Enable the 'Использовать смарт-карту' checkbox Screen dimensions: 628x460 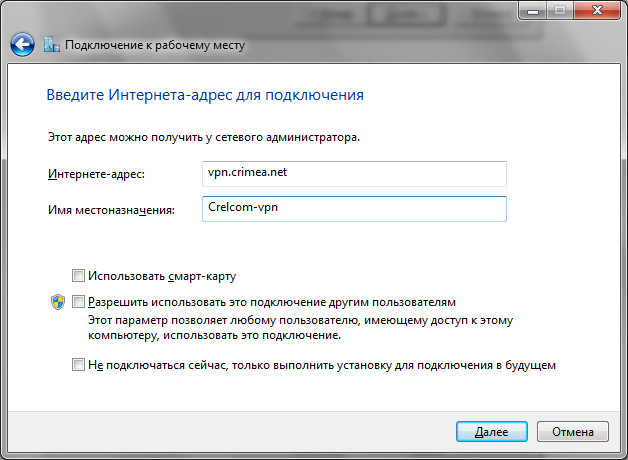(78, 275)
